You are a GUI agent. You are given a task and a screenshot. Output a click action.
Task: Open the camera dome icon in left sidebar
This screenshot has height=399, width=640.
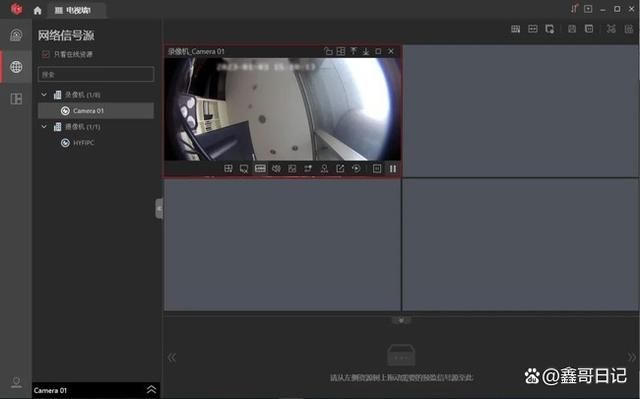tap(16, 35)
